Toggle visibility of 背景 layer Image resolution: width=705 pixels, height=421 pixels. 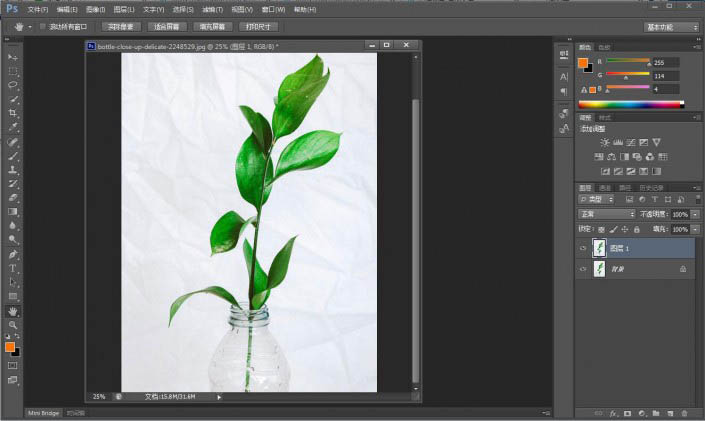click(583, 269)
